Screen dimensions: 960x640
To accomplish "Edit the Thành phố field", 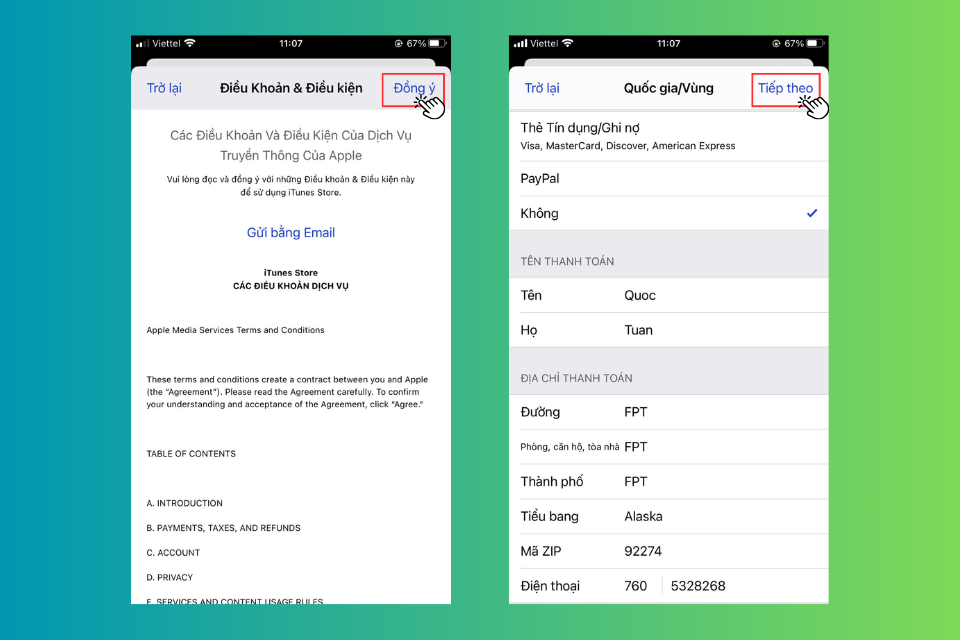I will click(669, 481).
